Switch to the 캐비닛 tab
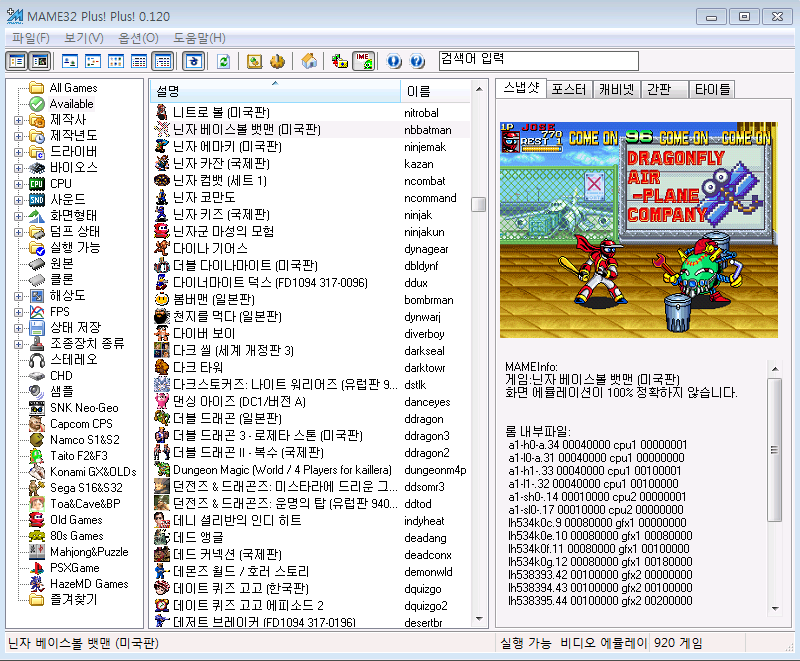The height and width of the screenshot is (661, 800). 616,90
